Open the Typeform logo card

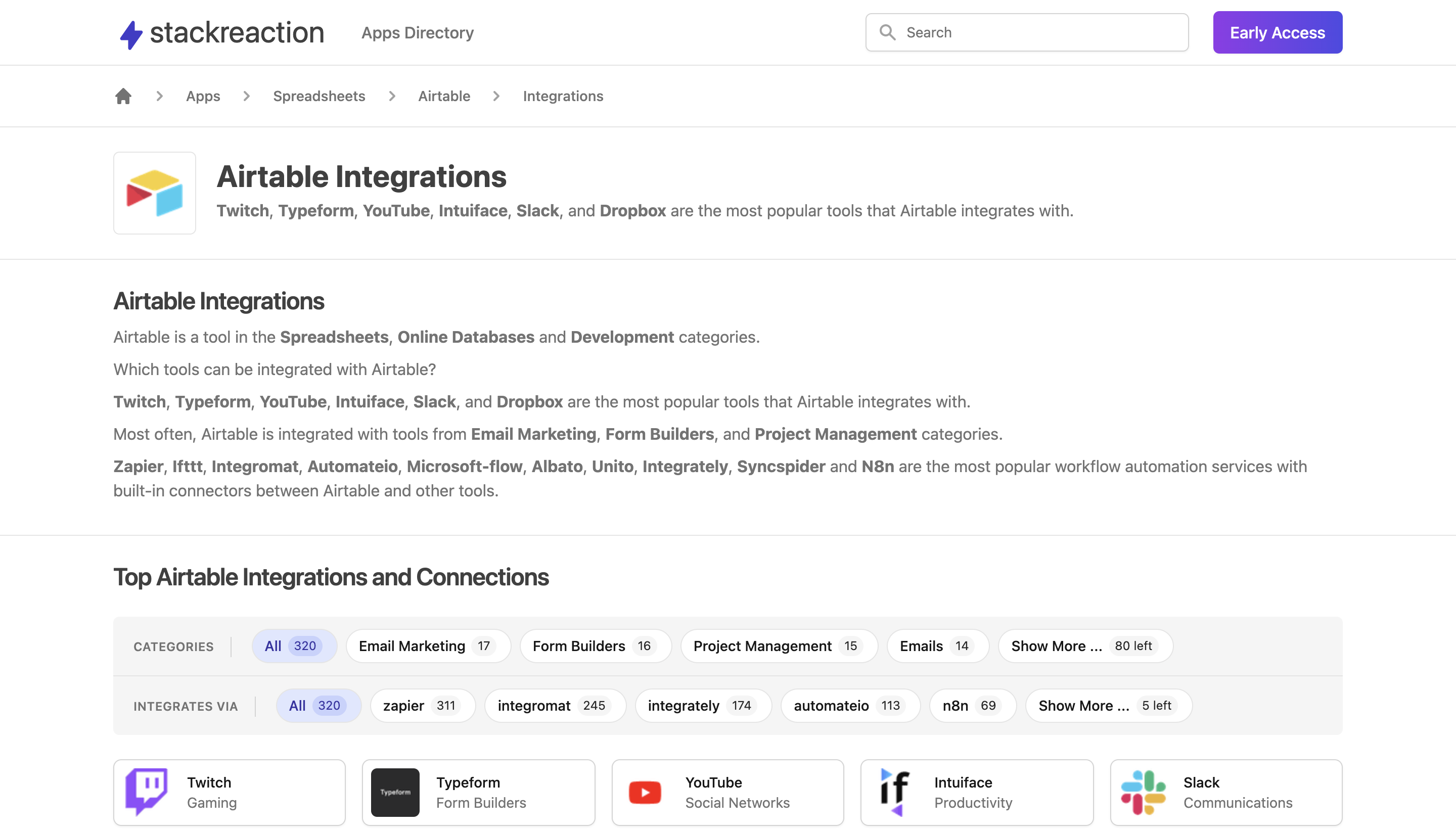(395, 792)
